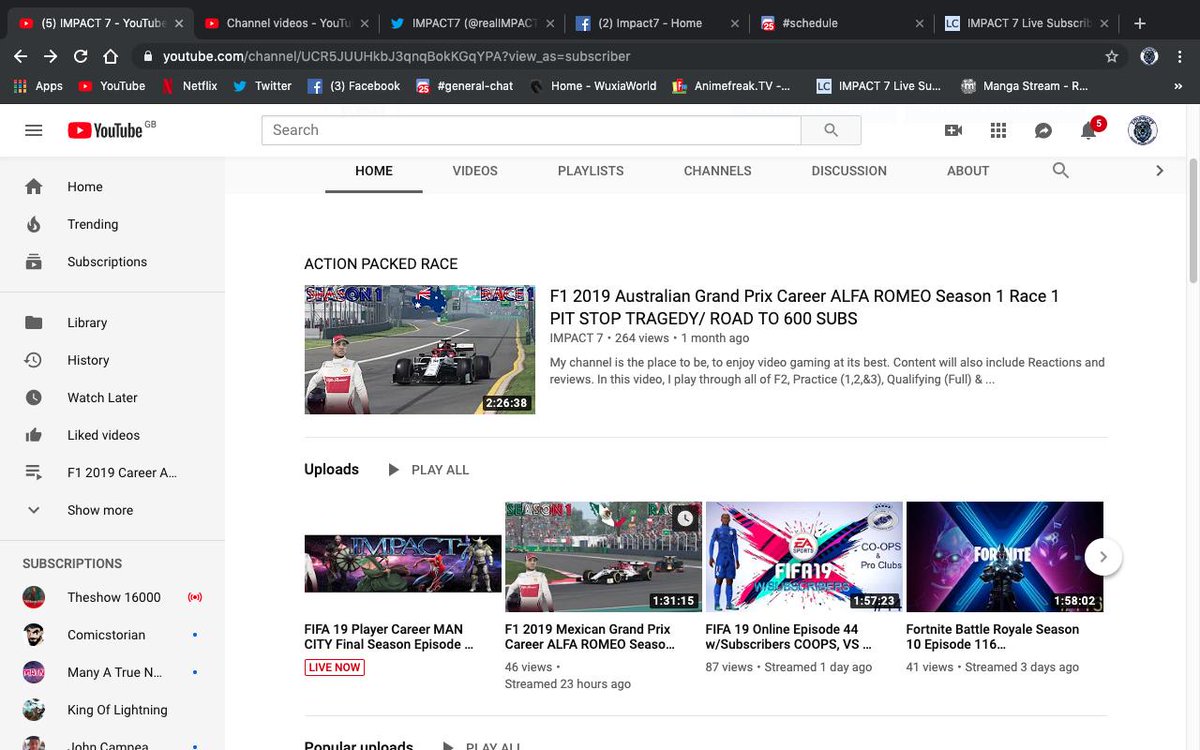Viewport: 1200px width, 750px height.
Task: Open the YouTube apps grid icon
Action: coord(997,130)
